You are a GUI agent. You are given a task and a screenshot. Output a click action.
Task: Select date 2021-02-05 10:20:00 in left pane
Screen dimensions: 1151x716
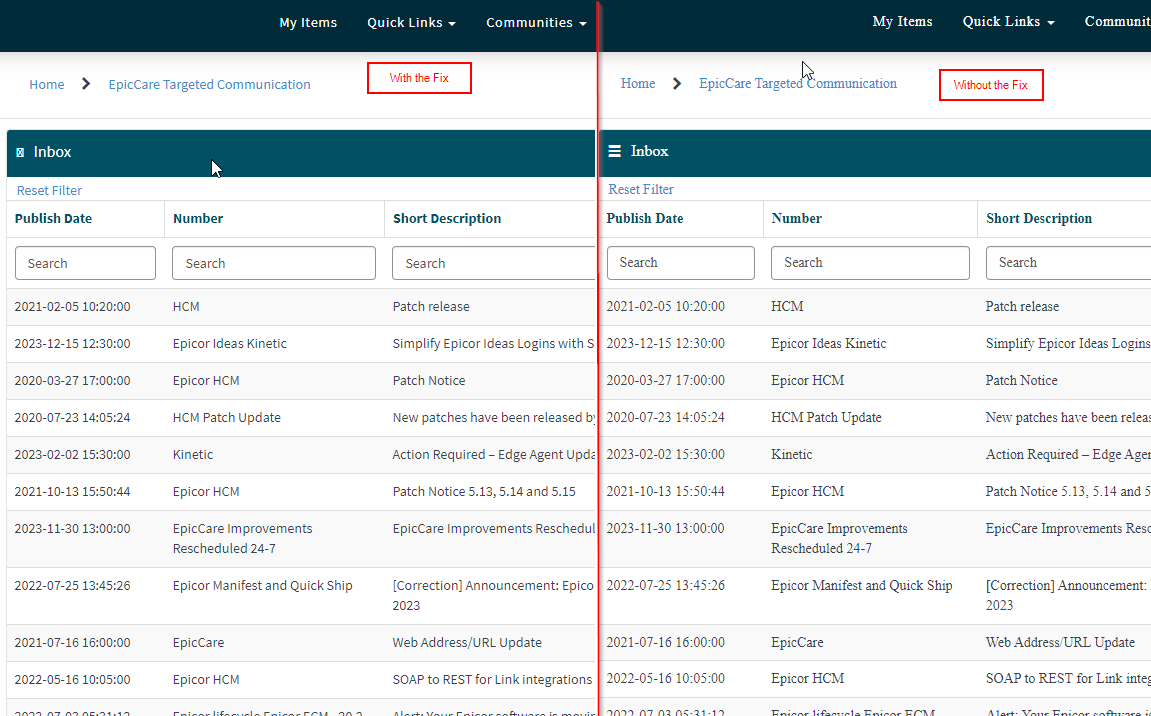tap(73, 306)
